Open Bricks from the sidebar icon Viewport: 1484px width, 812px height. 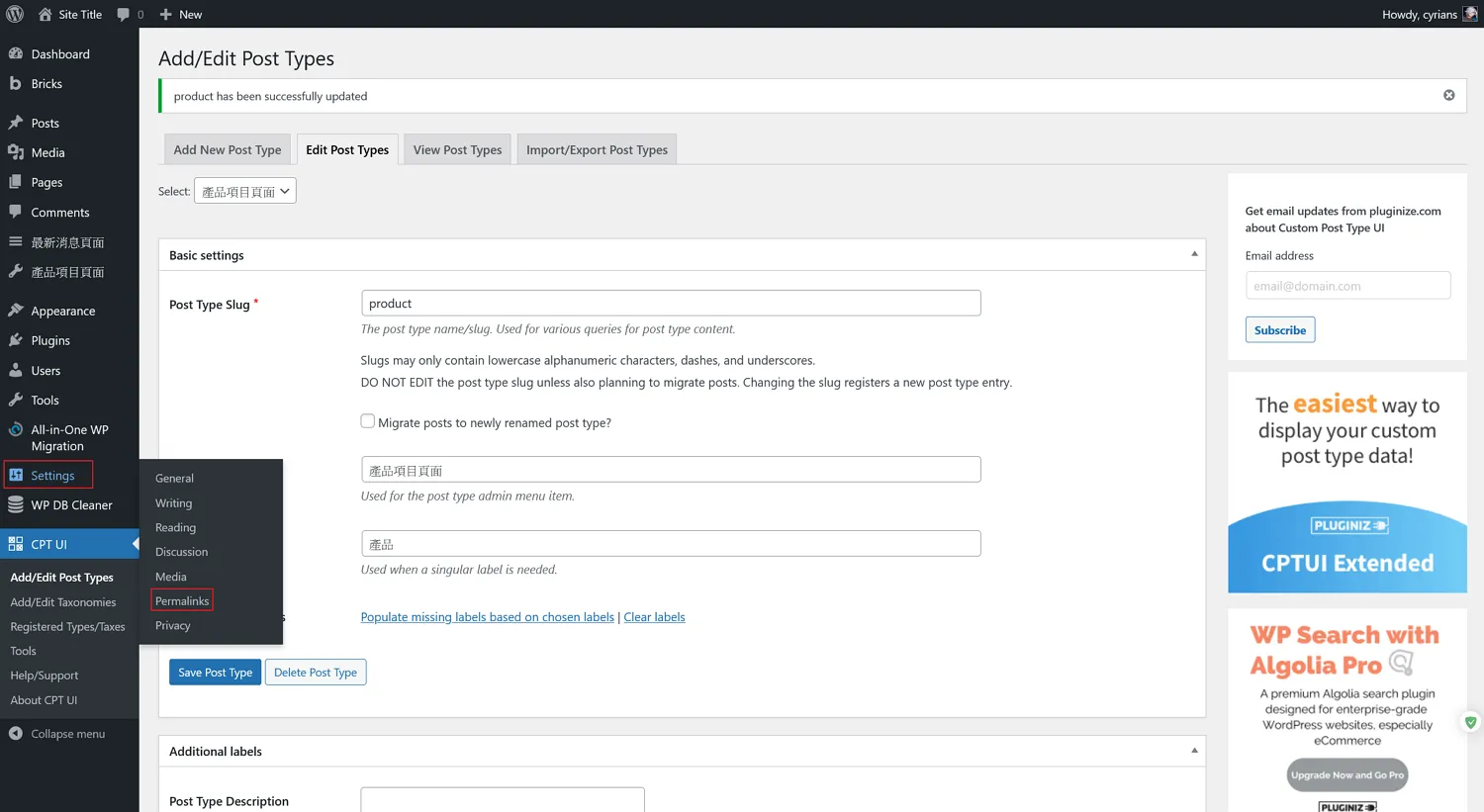(x=16, y=83)
